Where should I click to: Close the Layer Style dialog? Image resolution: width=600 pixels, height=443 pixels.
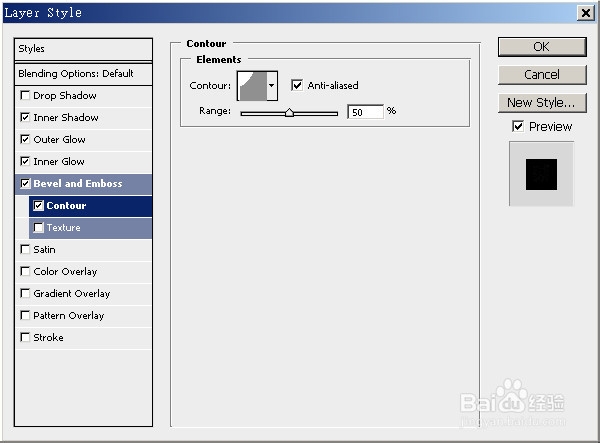(x=585, y=13)
